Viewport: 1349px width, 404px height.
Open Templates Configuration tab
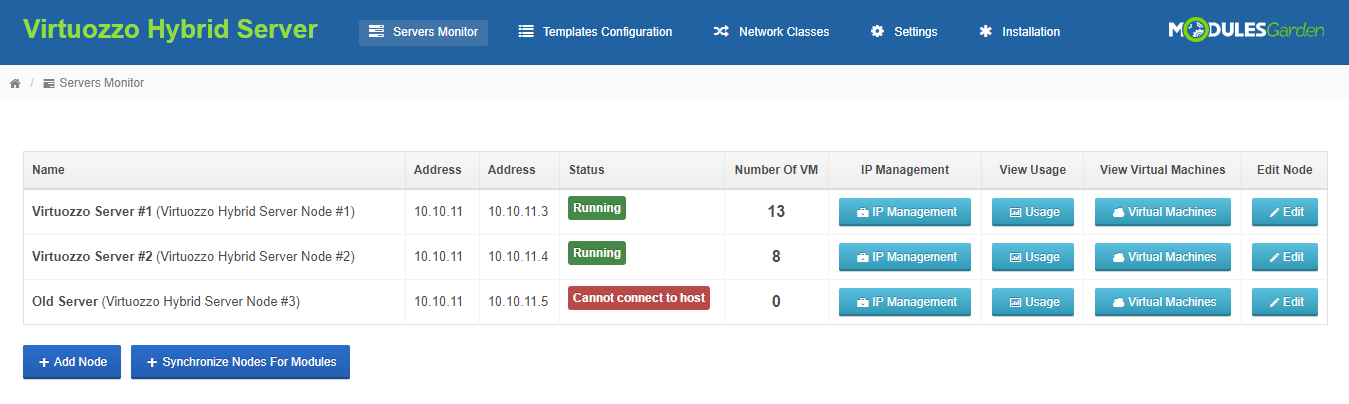tap(595, 32)
